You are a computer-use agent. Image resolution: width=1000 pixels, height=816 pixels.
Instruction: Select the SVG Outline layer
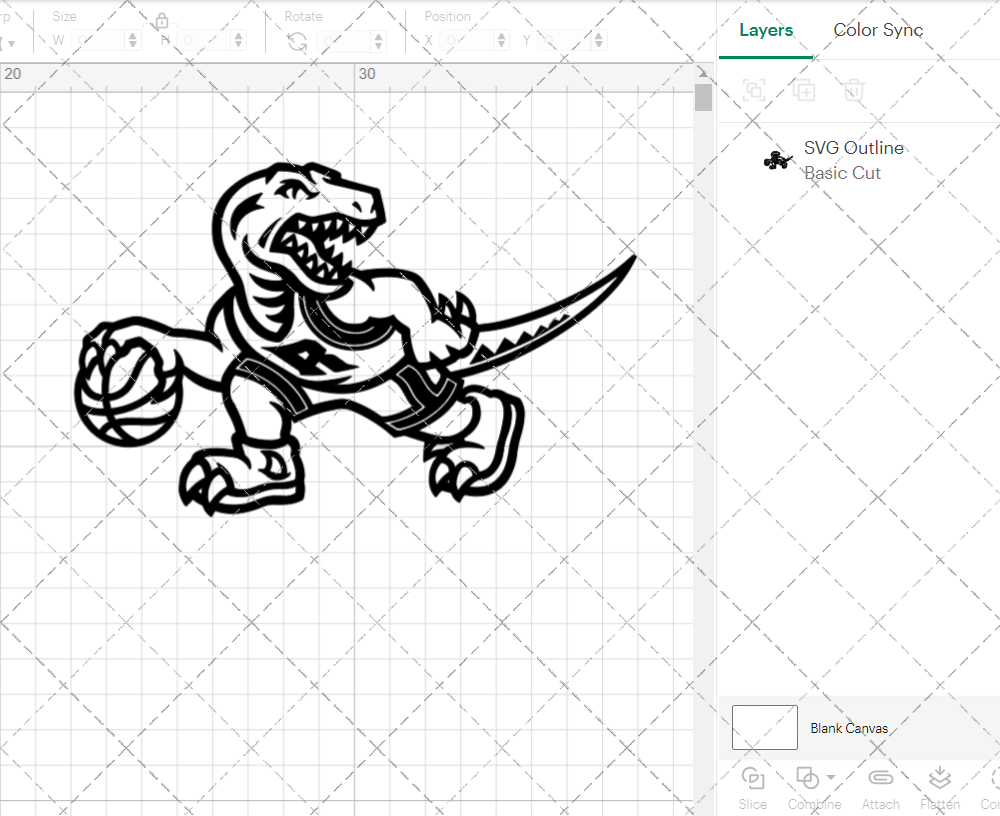(854, 148)
